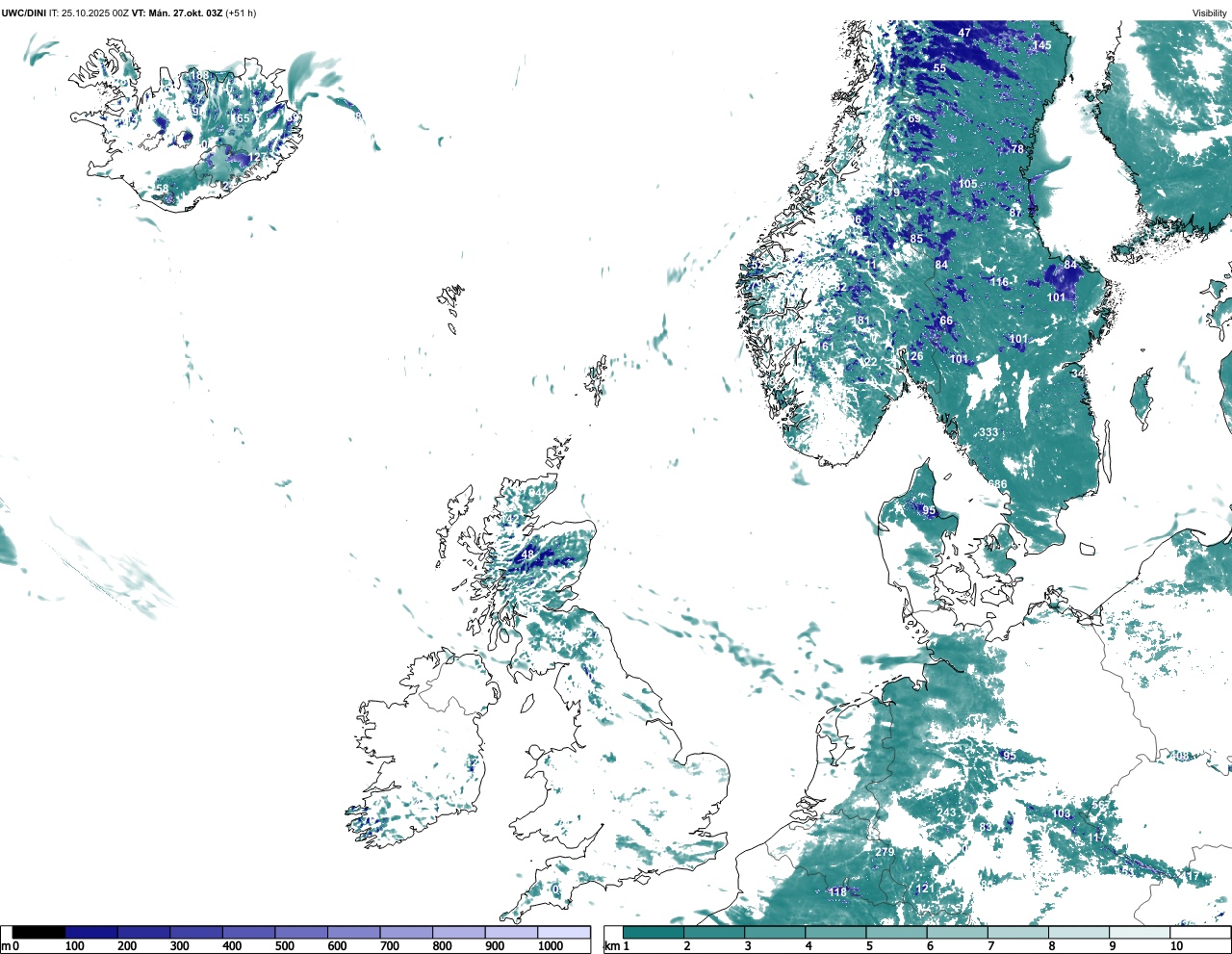1232x954 pixels.
Task: Click the darkest teal 1–2 km legend swatch
Action: pos(654,932)
